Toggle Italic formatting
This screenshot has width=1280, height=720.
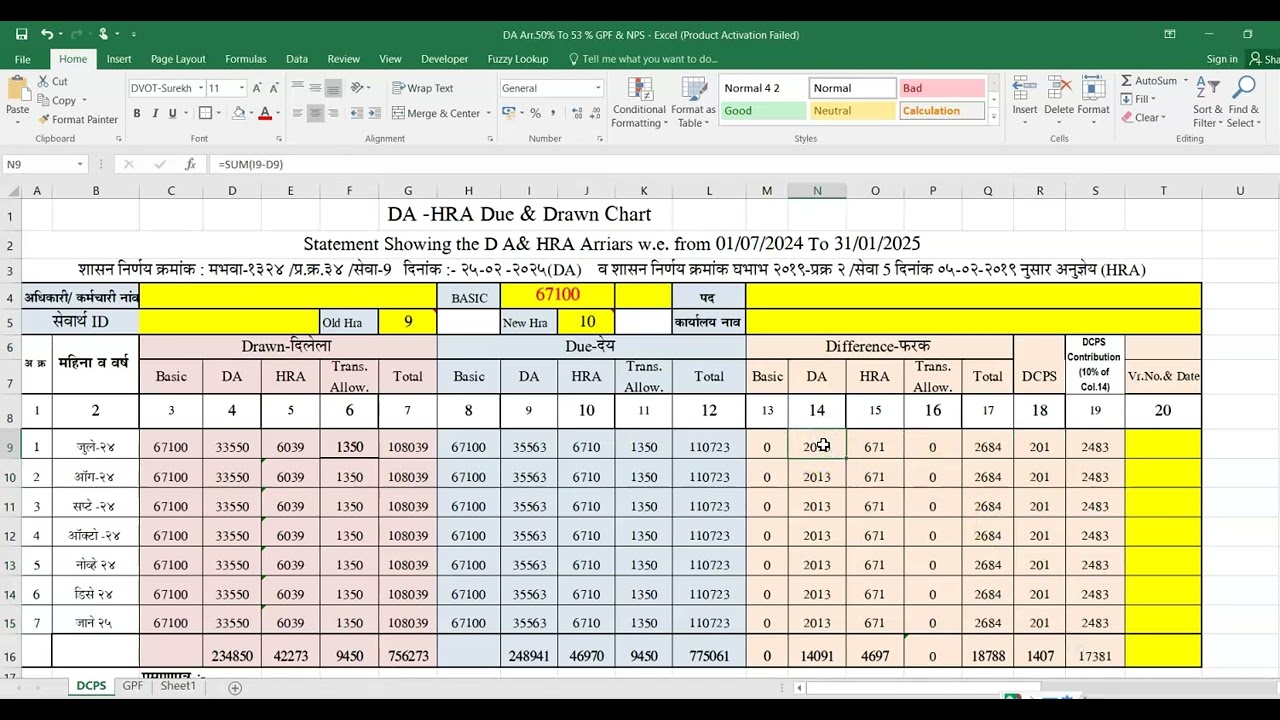click(x=154, y=113)
